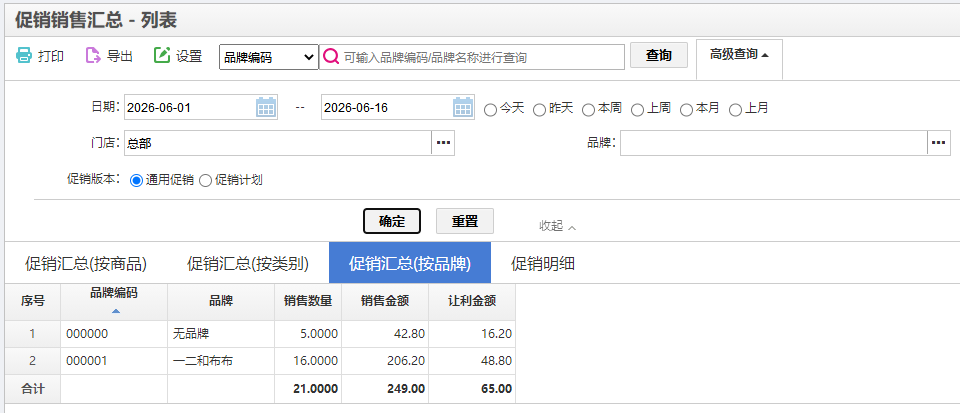Click sales amount cell 42.80
The image size is (960, 413).
pyautogui.click(x=385, y=334)
